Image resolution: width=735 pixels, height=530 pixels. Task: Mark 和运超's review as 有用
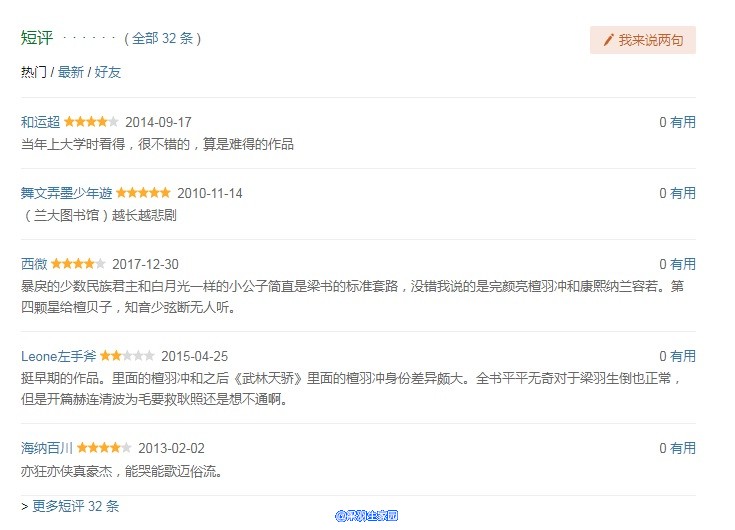(x=683, y=122)
